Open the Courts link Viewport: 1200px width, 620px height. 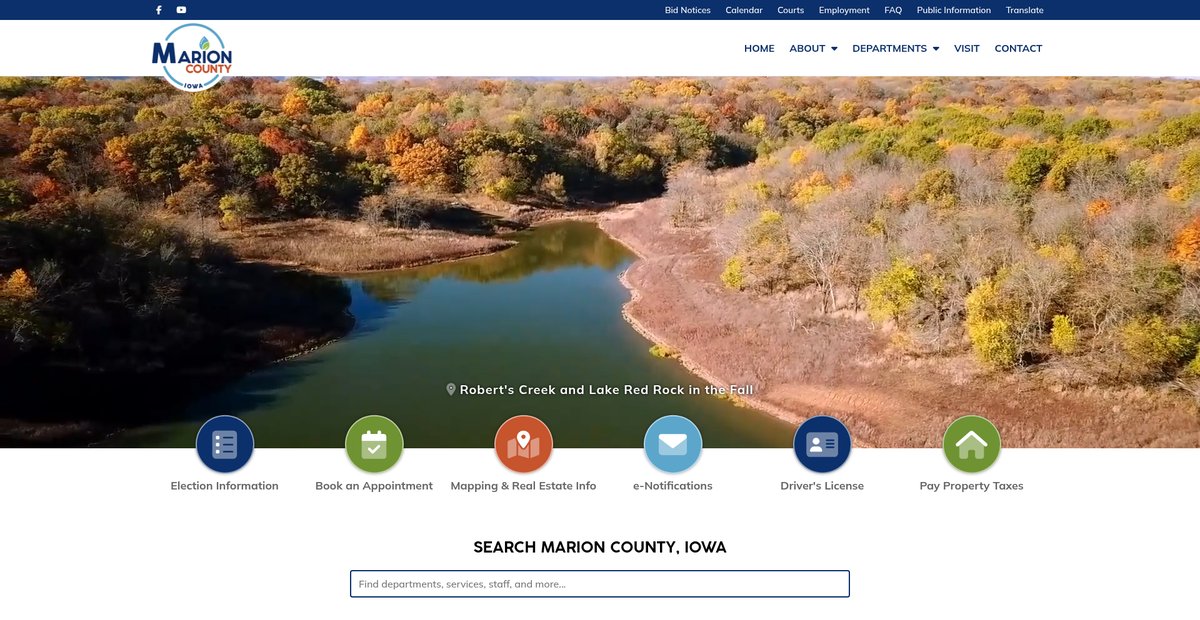pyautogui.click(x=791, y=10)
